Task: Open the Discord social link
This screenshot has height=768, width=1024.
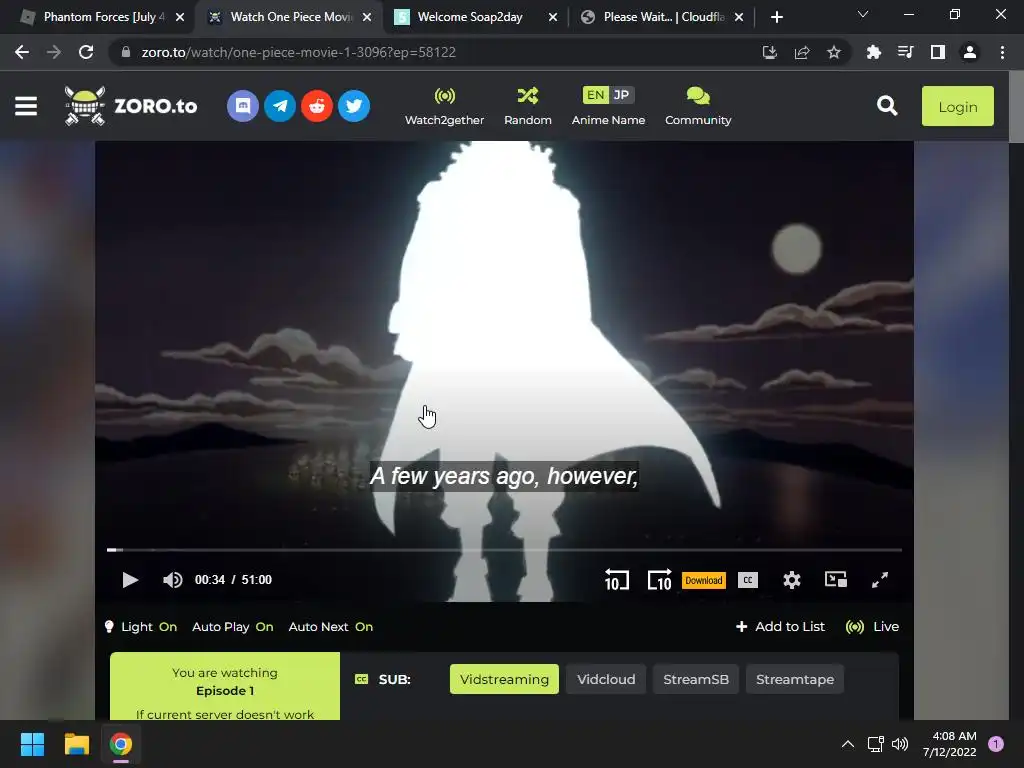Action: pos(243,106)
